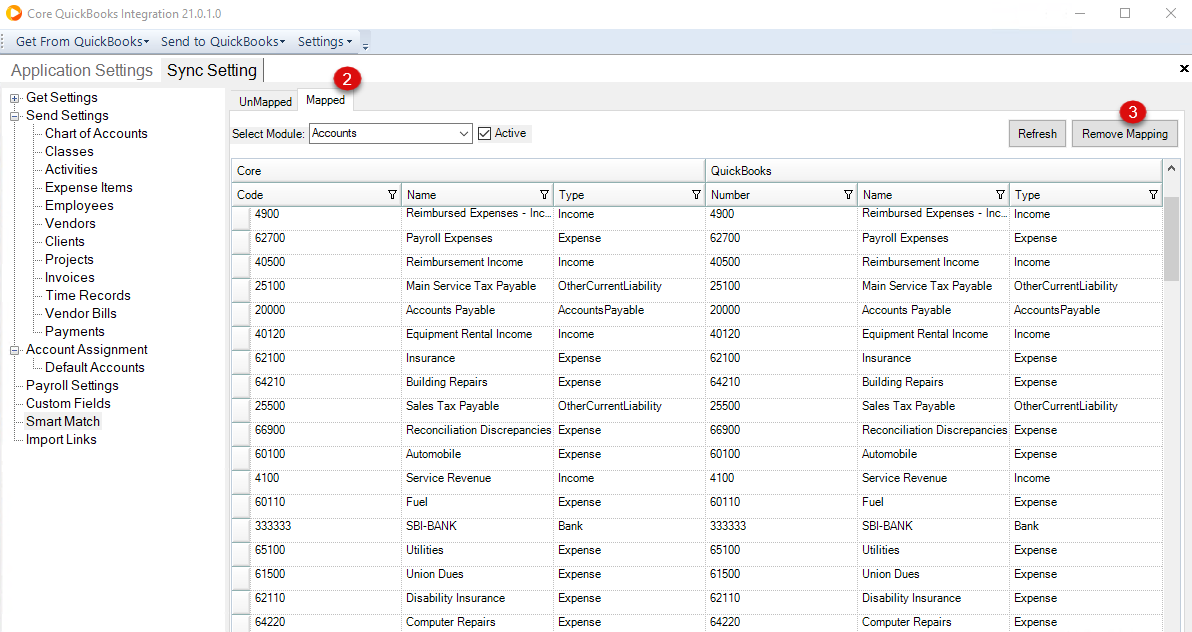
Task: Select Custom Fields in the tree
Action: (x=68, y=403)
